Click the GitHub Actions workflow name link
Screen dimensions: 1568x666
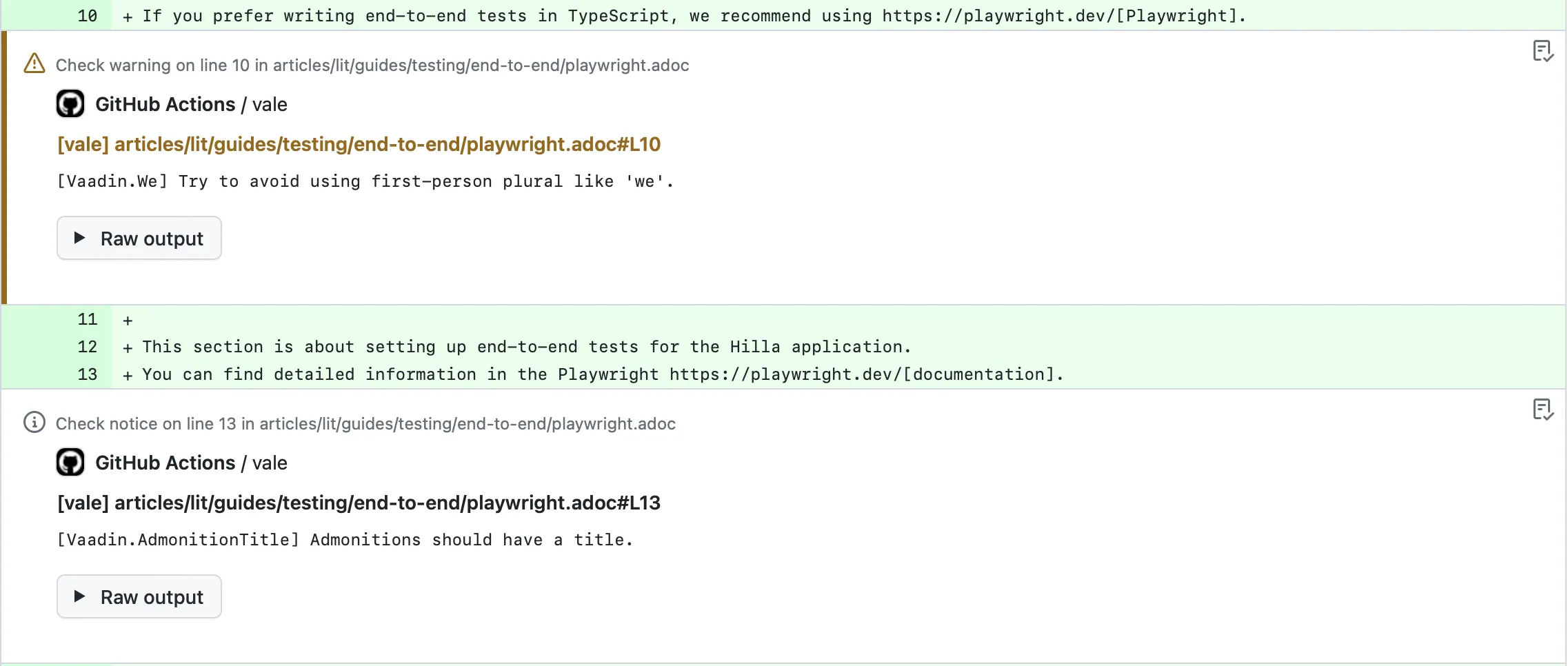pos(165,103)
